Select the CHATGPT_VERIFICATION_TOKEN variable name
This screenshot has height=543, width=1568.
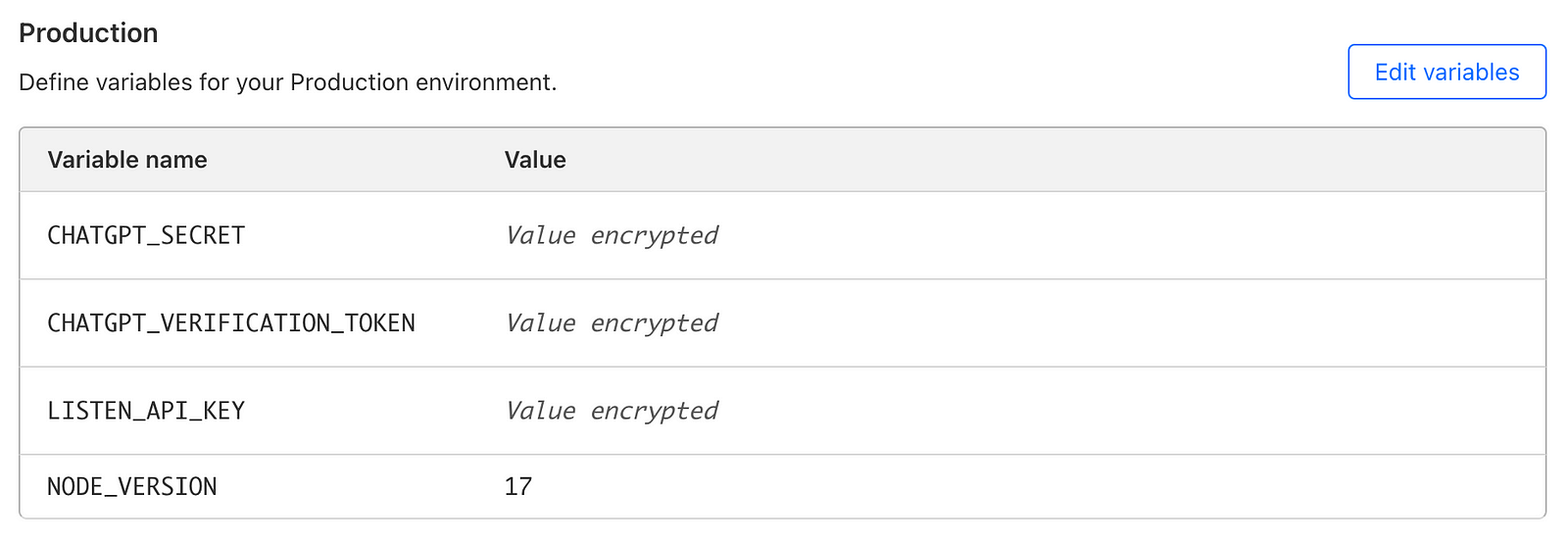coord(231,322)
